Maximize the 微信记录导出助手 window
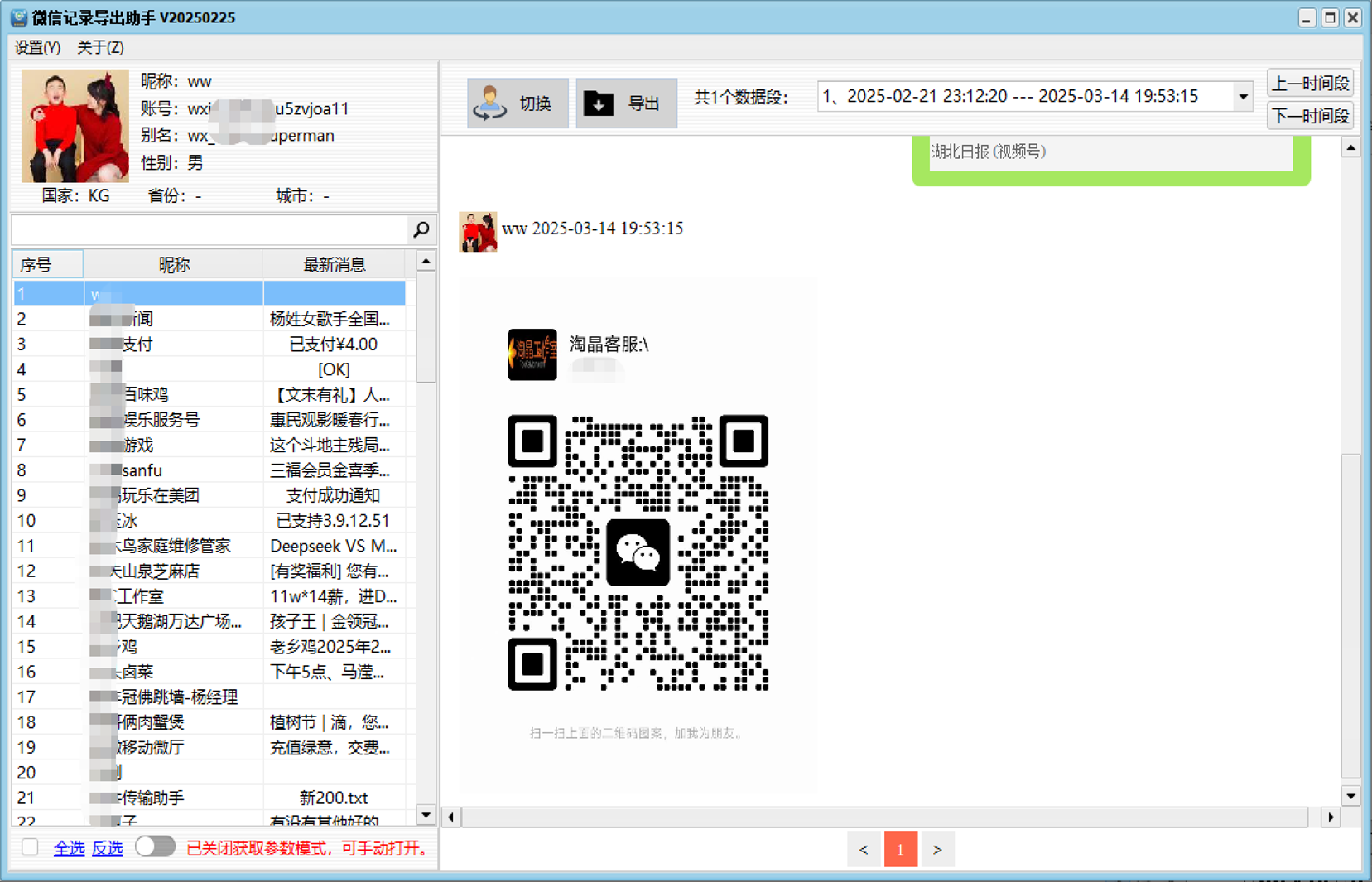The height and width of the screenshot is (882, 1372). (1330, 17)
